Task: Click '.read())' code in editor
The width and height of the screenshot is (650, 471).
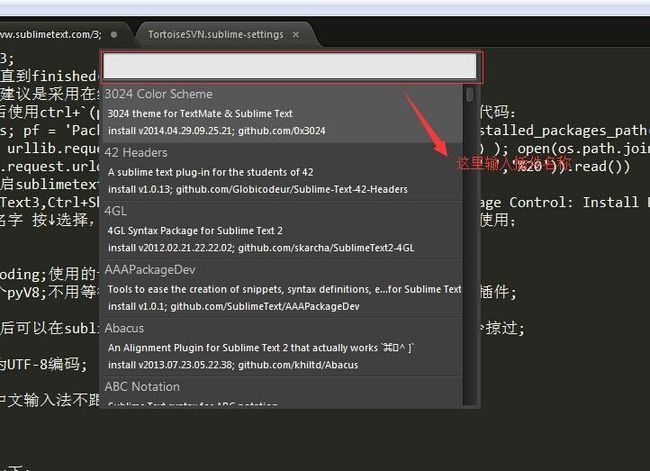Action: pos(601,166)
